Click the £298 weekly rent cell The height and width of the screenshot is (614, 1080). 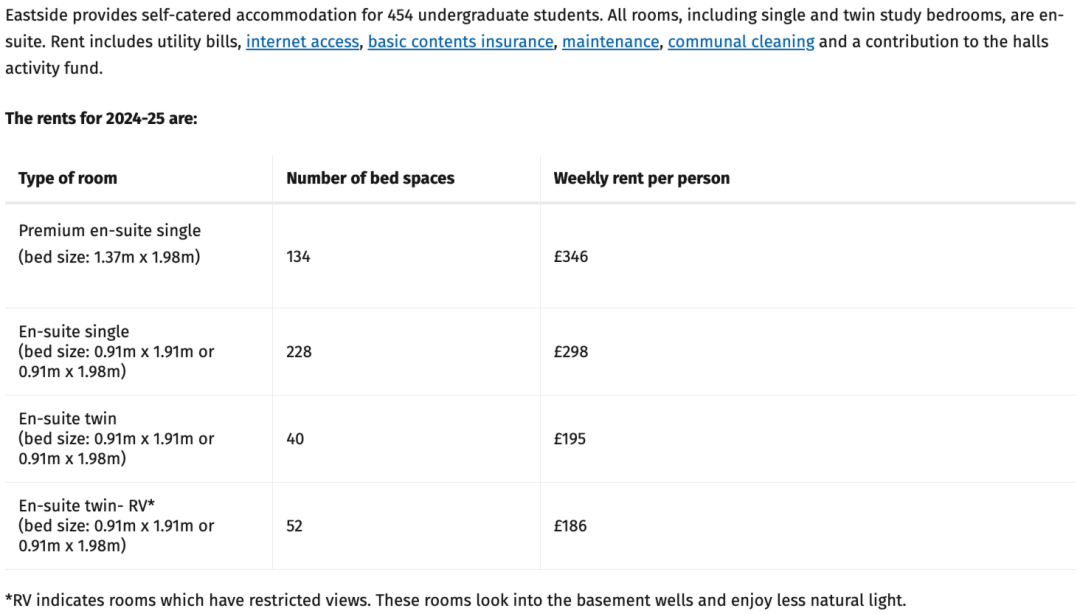coord(570,352)
